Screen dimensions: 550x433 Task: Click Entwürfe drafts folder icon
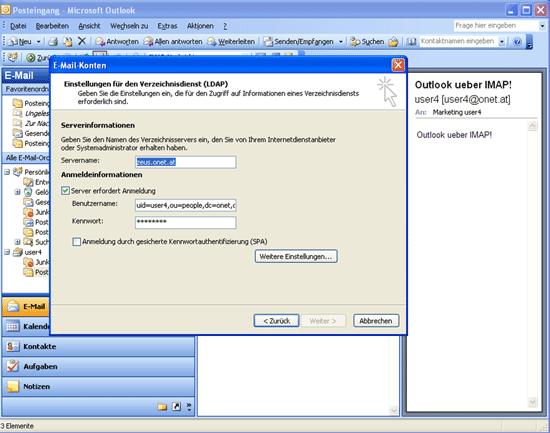[x=28, y=182]
